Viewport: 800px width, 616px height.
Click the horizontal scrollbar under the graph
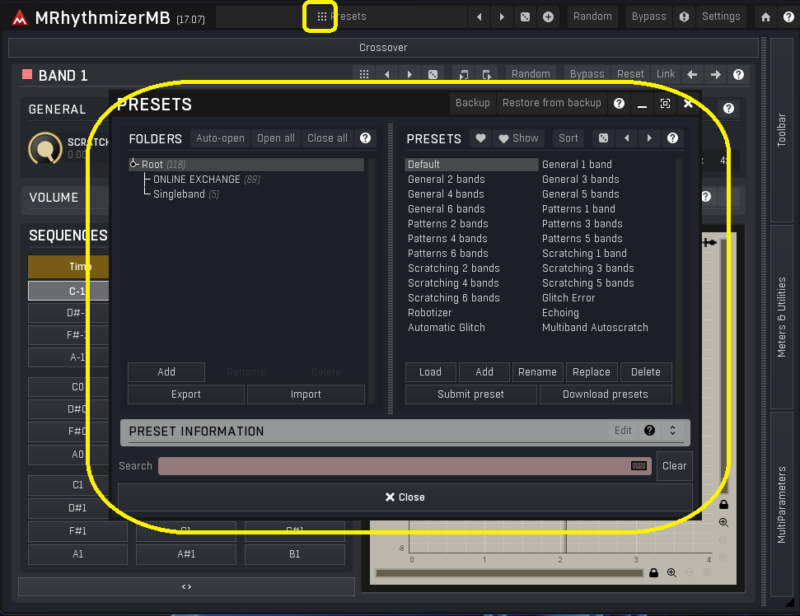pos(510,573)
